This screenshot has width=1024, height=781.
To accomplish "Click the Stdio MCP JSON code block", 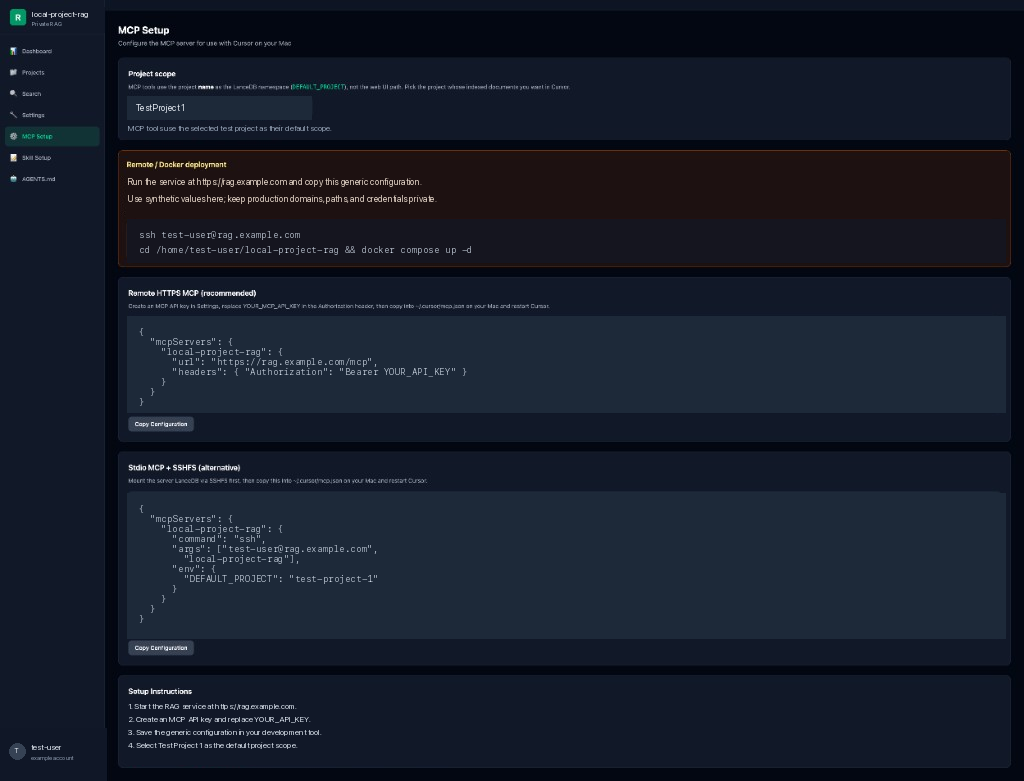I will [566, 565].
